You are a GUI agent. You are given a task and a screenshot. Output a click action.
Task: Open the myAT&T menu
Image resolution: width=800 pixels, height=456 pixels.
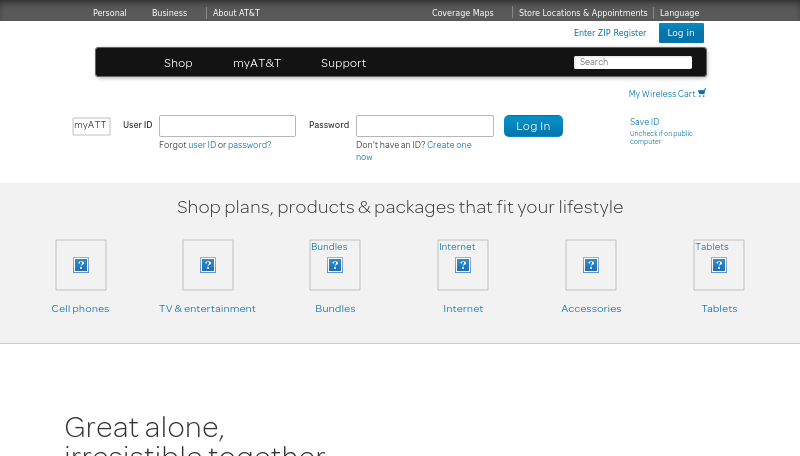pyautogui.click(x=257, y=63)
